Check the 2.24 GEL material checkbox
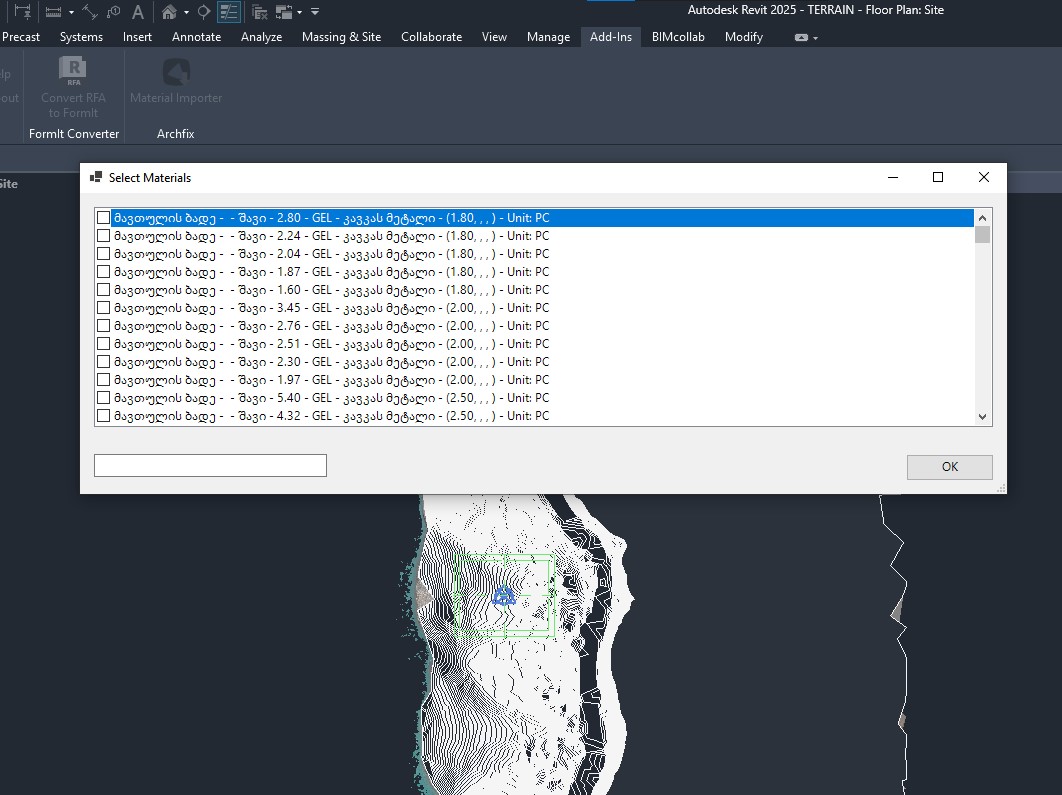 point(104,236)
